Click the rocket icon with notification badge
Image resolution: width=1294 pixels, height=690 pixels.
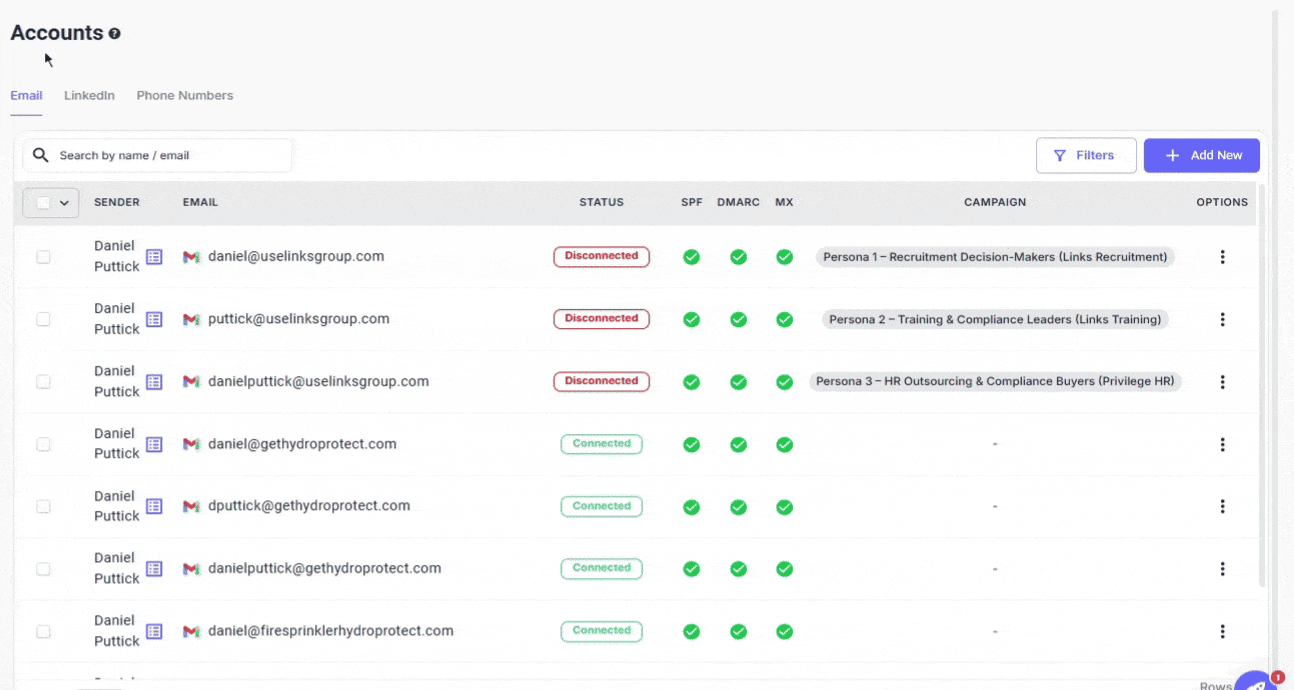coord(1254,682)
